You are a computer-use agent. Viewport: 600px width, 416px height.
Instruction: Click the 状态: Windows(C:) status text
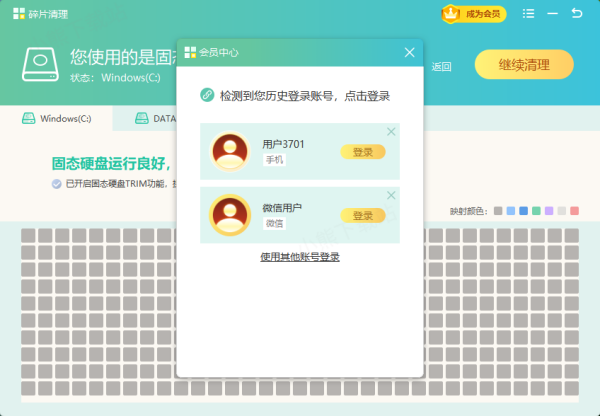click(x=115, y=78)
